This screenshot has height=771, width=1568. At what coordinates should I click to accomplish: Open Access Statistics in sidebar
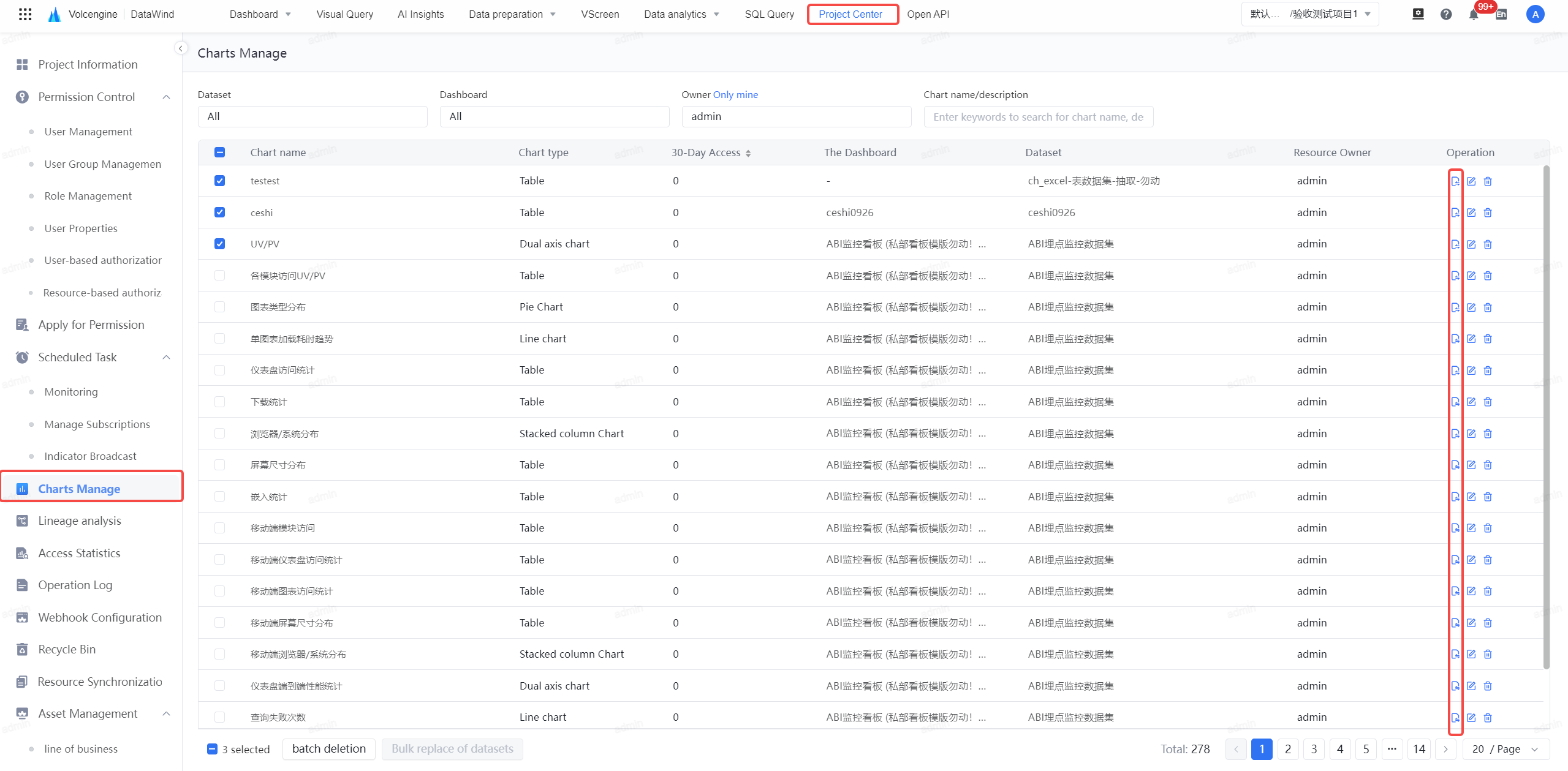click(79, 553)
